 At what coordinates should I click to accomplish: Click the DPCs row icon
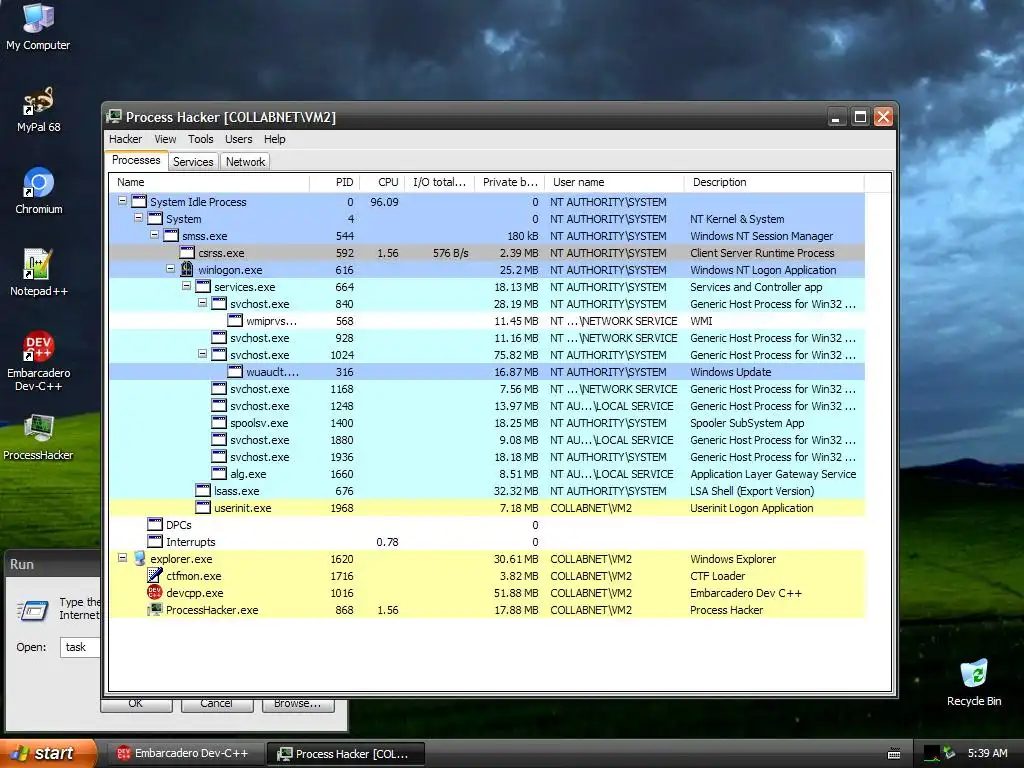coord(155,524)
